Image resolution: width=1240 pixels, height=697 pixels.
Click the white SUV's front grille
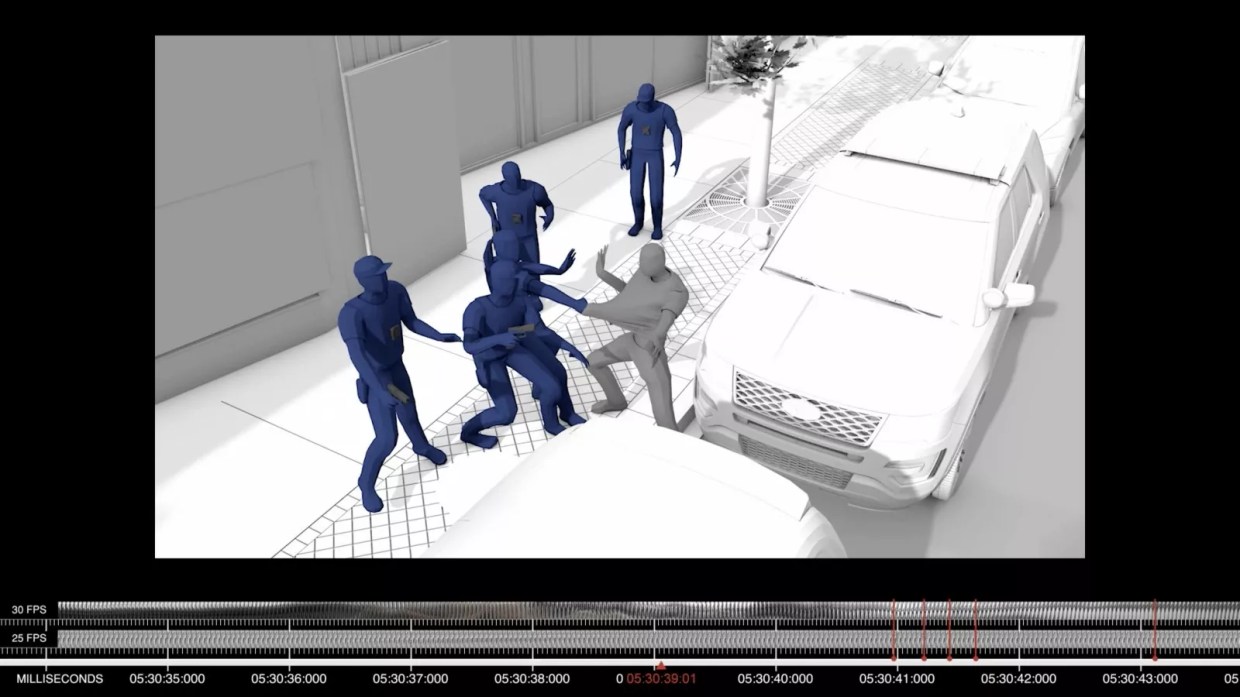coord(800,410)
